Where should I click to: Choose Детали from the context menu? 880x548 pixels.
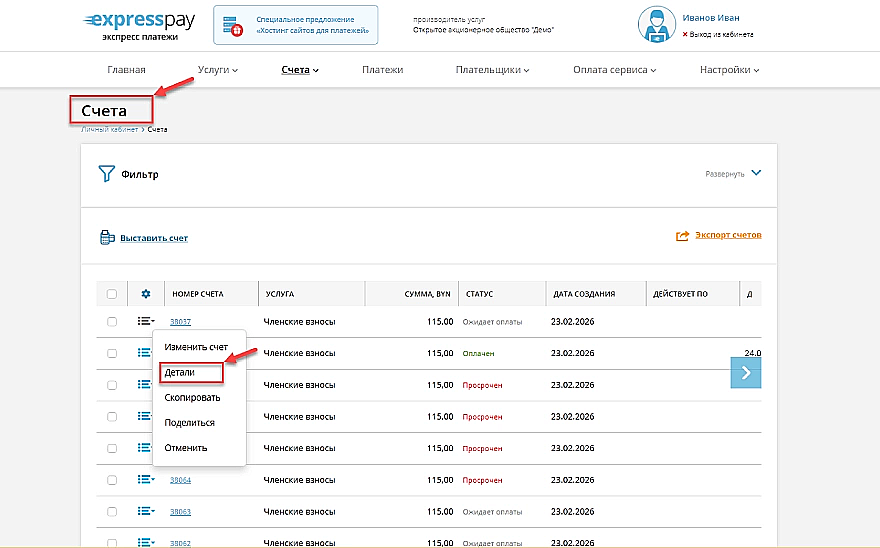(180, 372)
